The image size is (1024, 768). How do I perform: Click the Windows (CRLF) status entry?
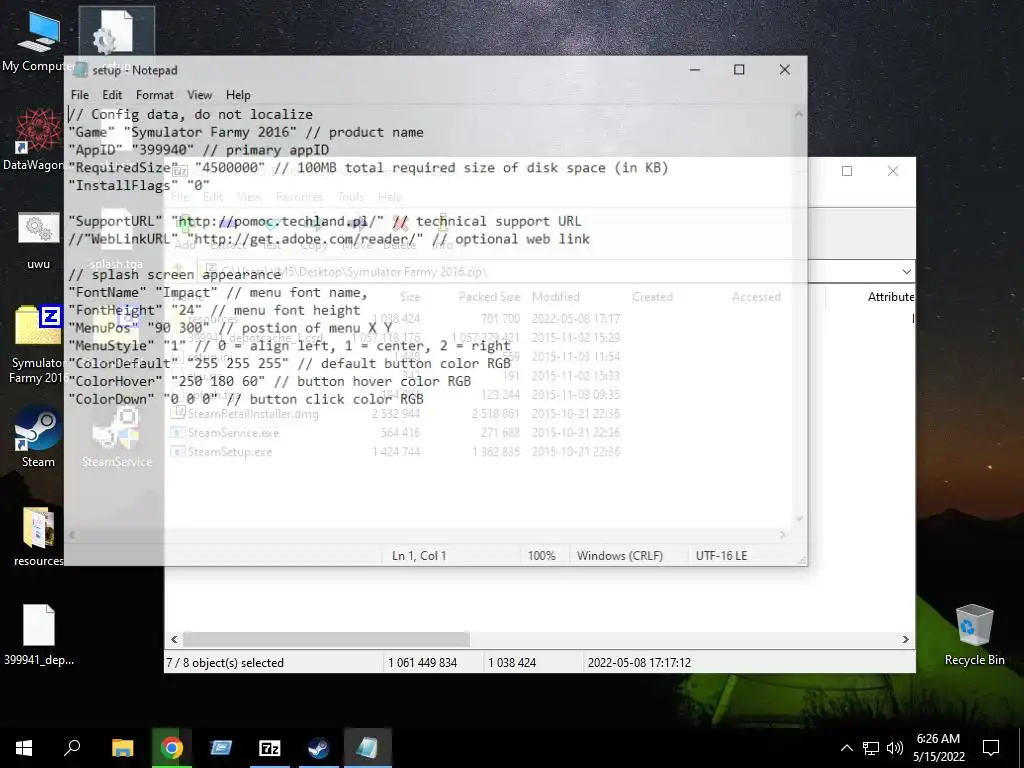[620, 556]
